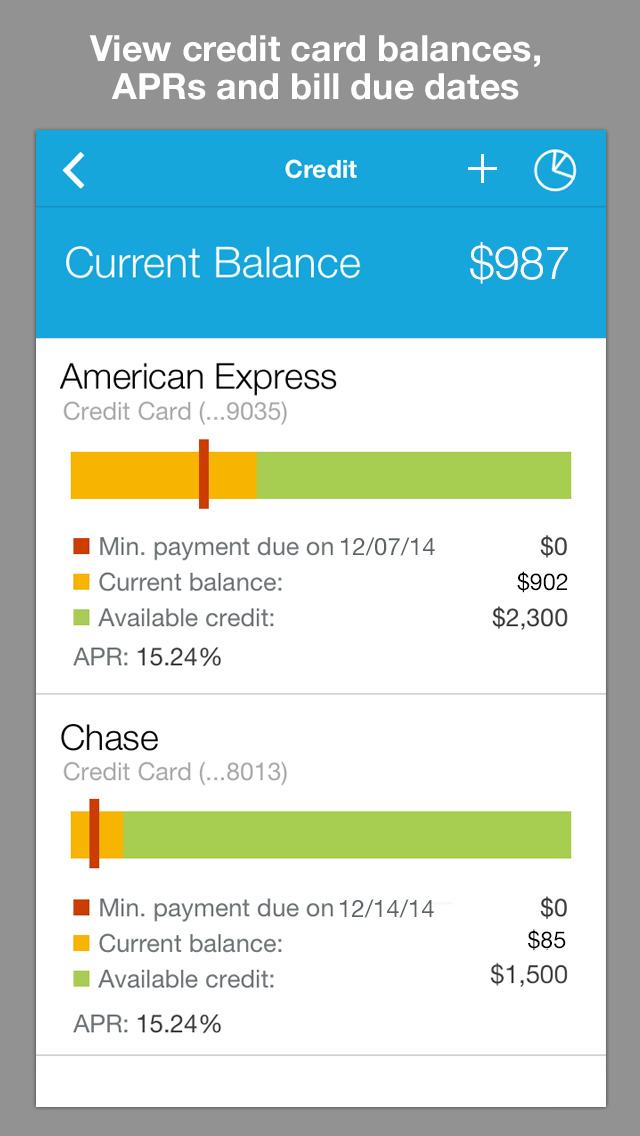Tap the Current Balance $987 header
Image resolution: width=640 pixels, height=1136 pixels.
pyautogui.click(x=320, y=264)
